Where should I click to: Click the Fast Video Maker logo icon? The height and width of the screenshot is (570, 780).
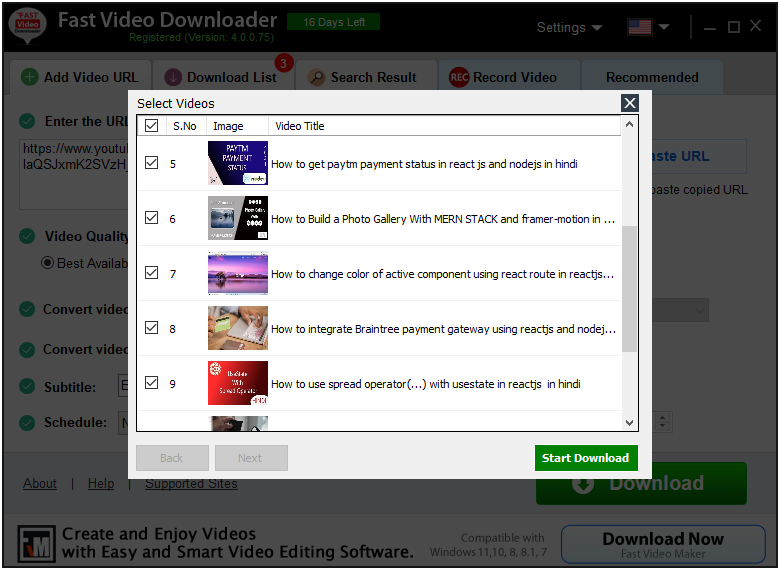pyautogui.click(x=36, y=543)
